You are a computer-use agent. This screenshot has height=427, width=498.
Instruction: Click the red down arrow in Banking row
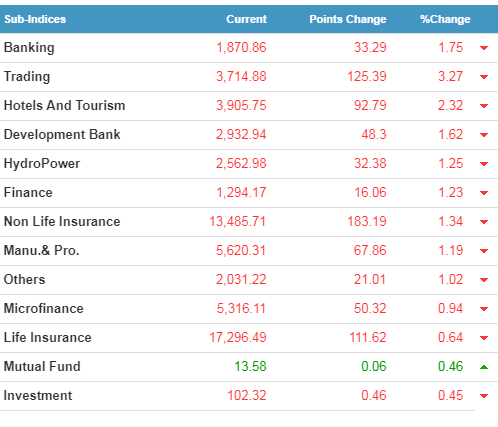click(484, 48)
